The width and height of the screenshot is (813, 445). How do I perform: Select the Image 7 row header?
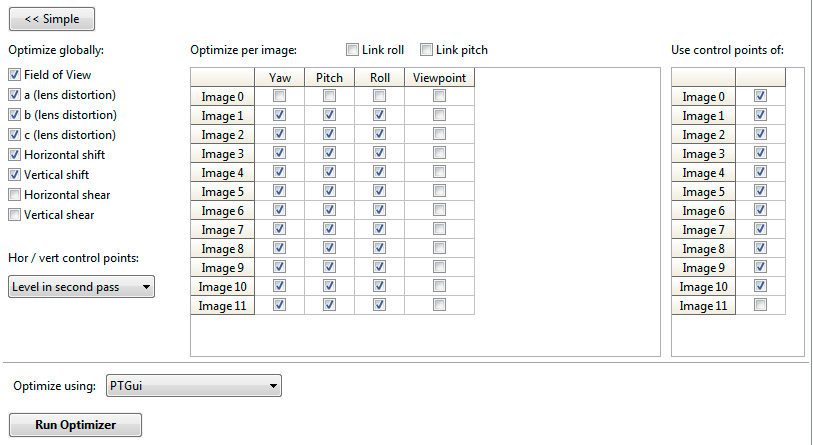(x=222, y=229)
